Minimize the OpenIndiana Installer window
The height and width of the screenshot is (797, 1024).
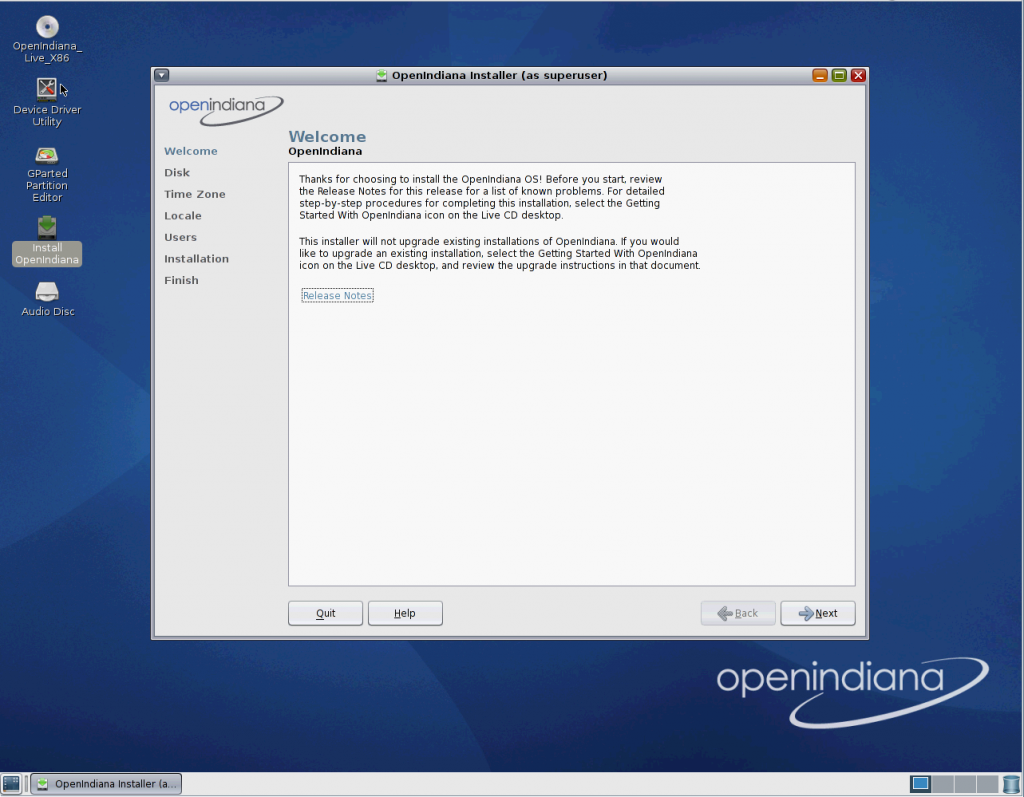[x=820, y=75]
